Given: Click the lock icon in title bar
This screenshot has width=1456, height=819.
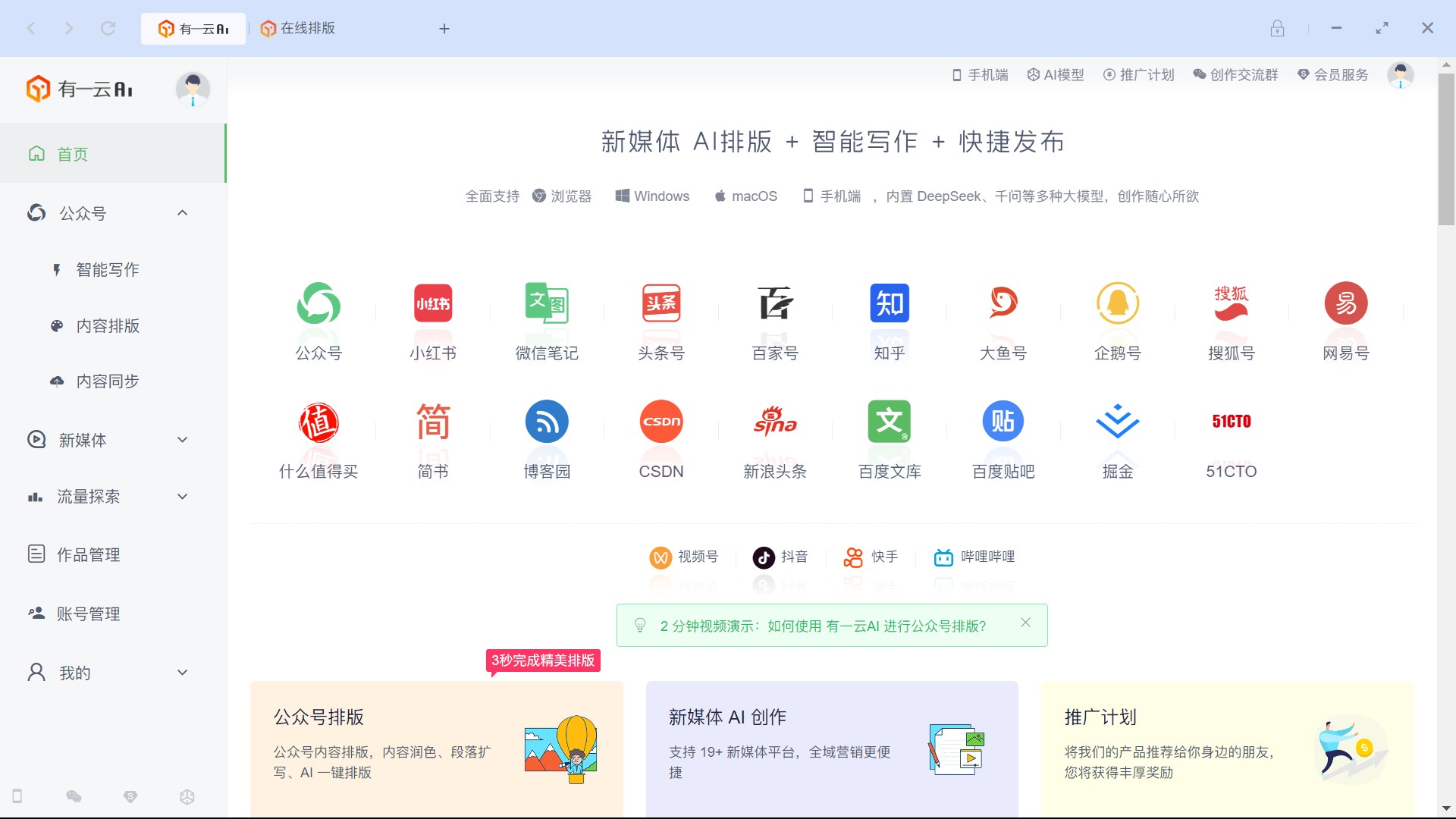Looking at the screenshot, I should click(x=1277, y=29).
